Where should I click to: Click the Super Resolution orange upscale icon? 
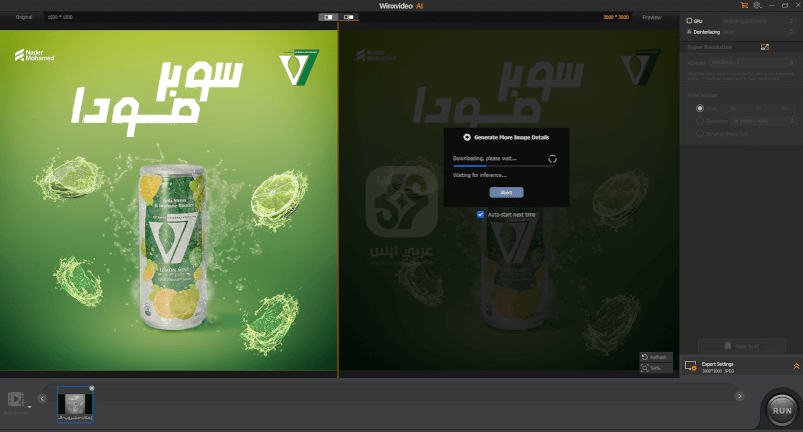[765, 47]
